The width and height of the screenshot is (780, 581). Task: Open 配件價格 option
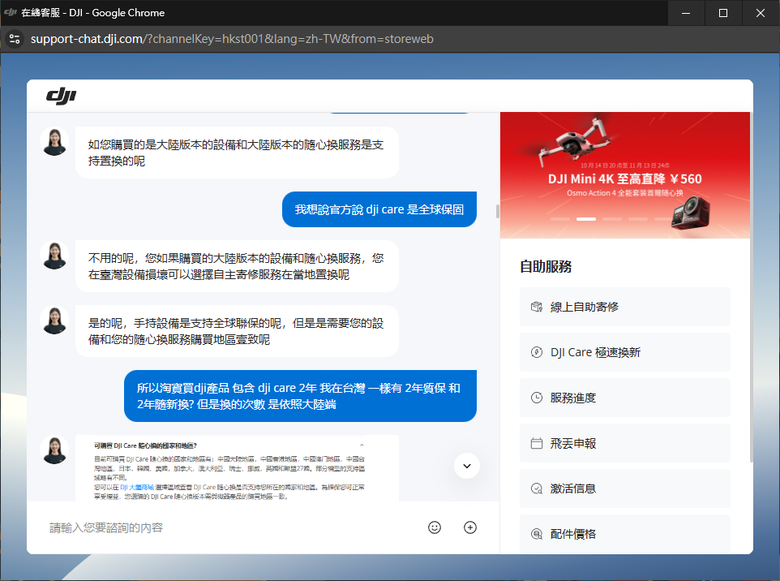(625, 533)
